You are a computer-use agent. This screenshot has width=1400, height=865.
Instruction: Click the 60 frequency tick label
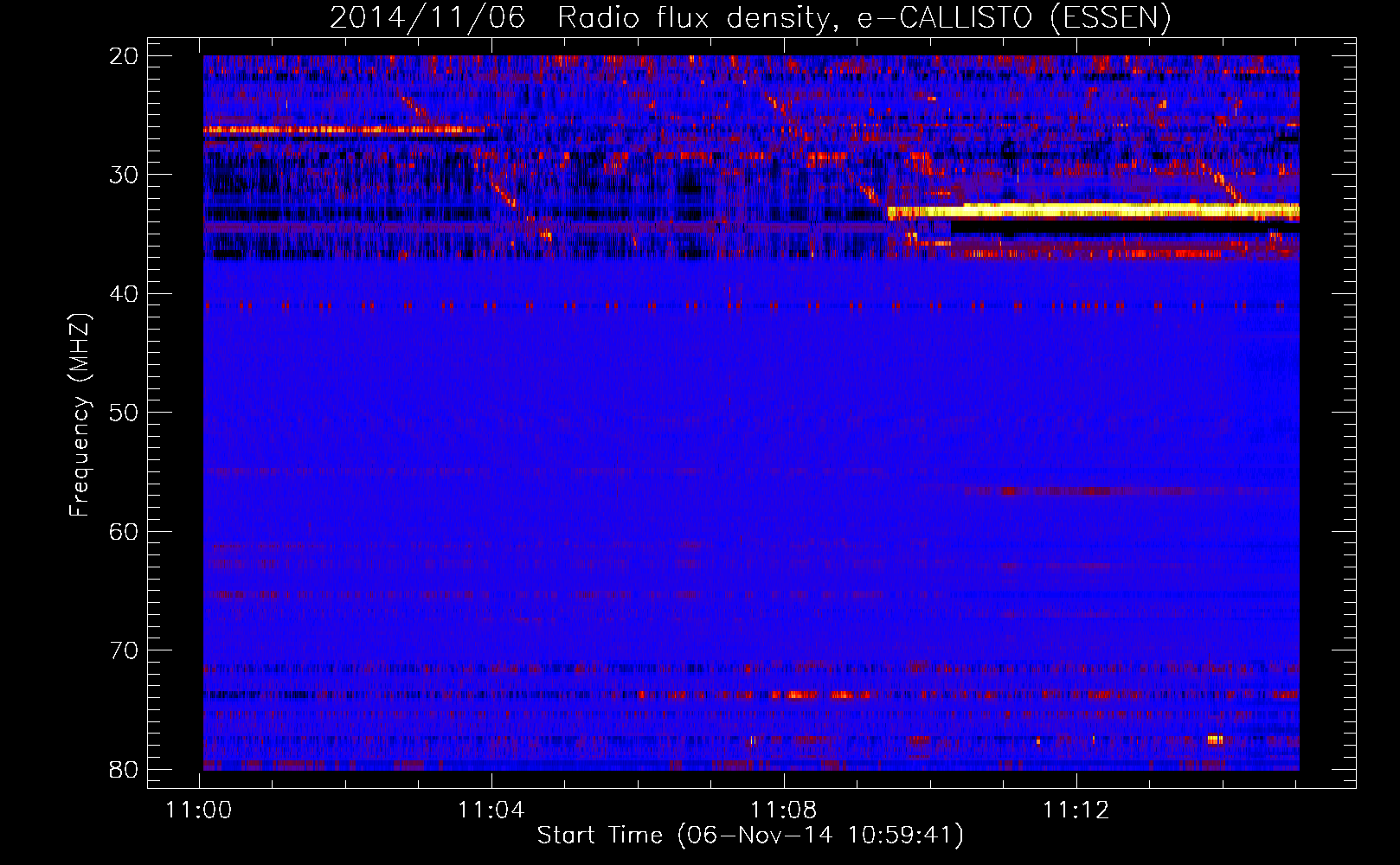(125, 532)
